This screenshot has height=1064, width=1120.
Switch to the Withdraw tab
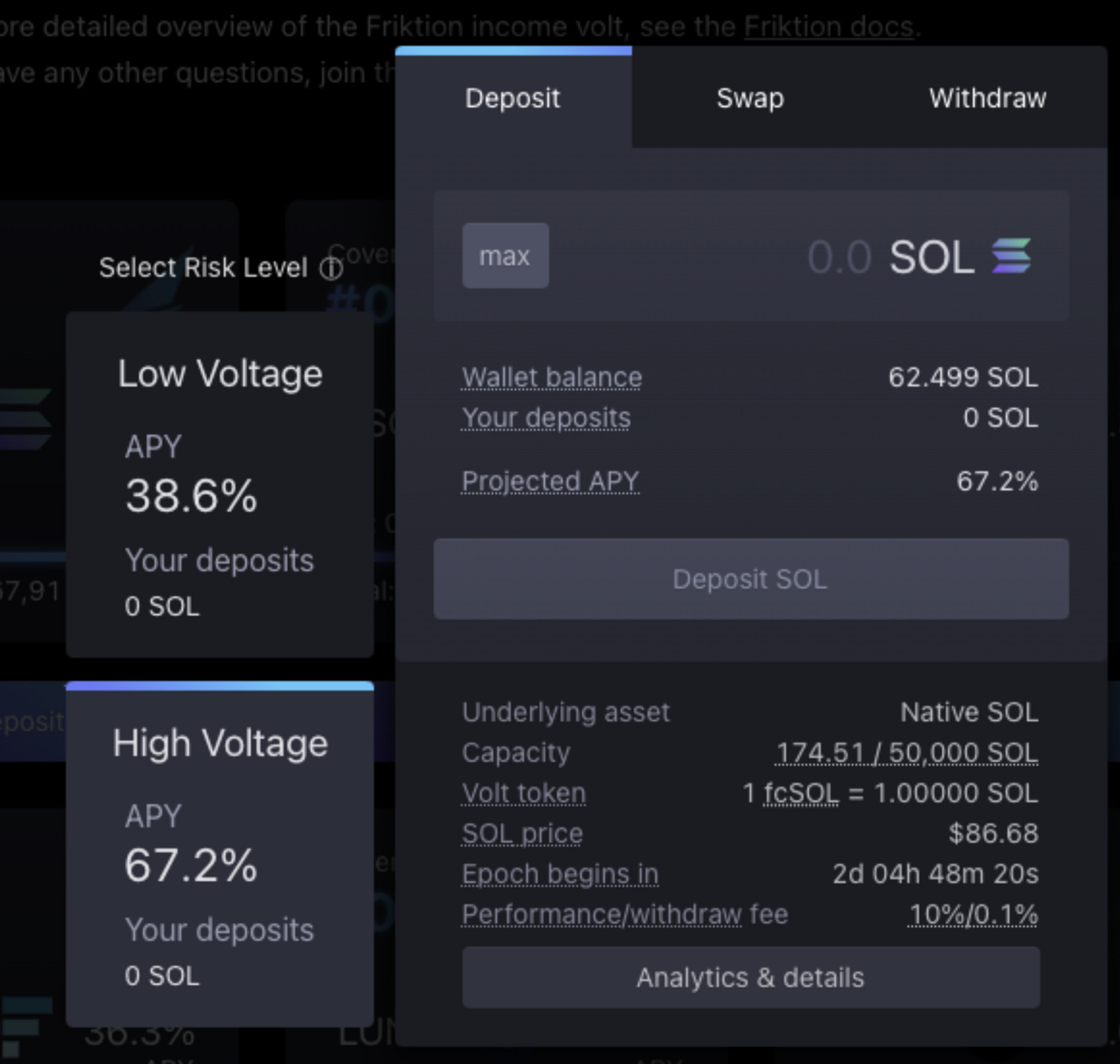pyautogui.click(x=987, y=98)
